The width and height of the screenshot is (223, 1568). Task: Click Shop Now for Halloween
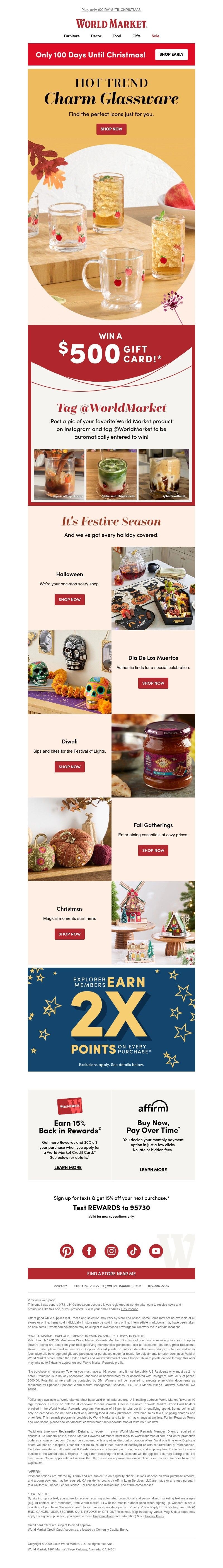[x=69, y=599]
